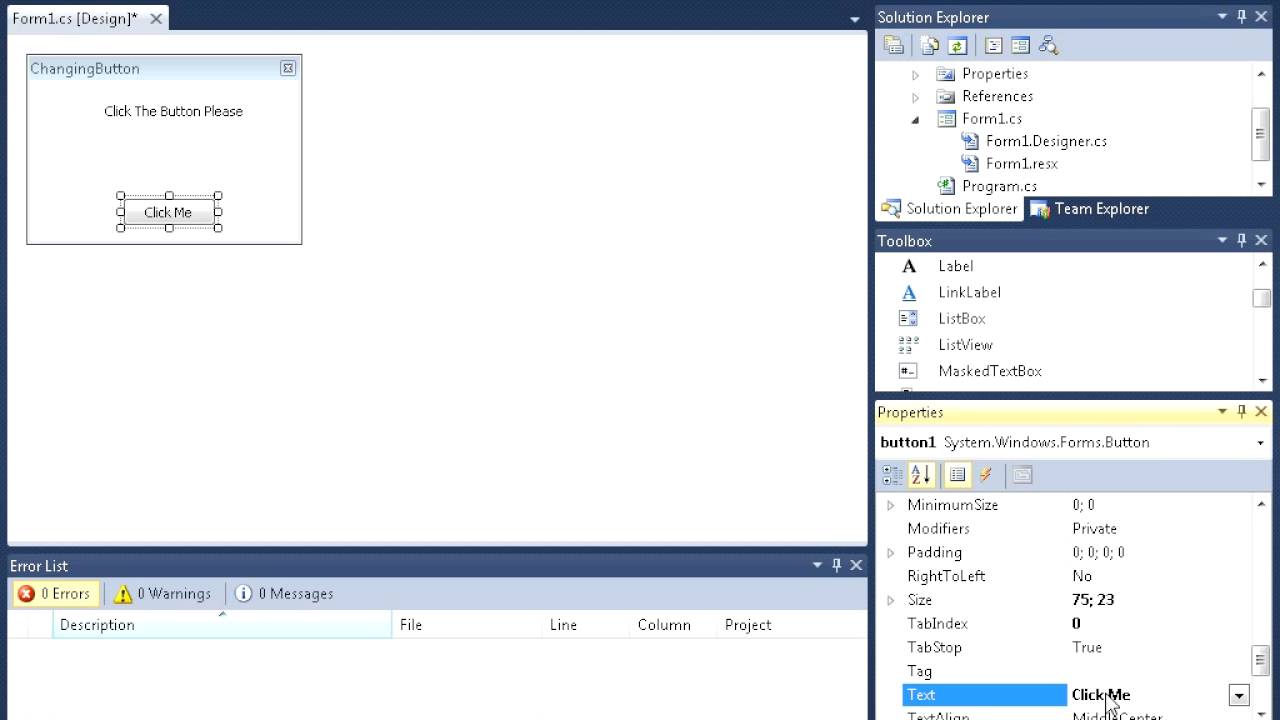Sort Error List by Project column
The width and height of the screenshot is (1280, 720).
pos(790,625)
